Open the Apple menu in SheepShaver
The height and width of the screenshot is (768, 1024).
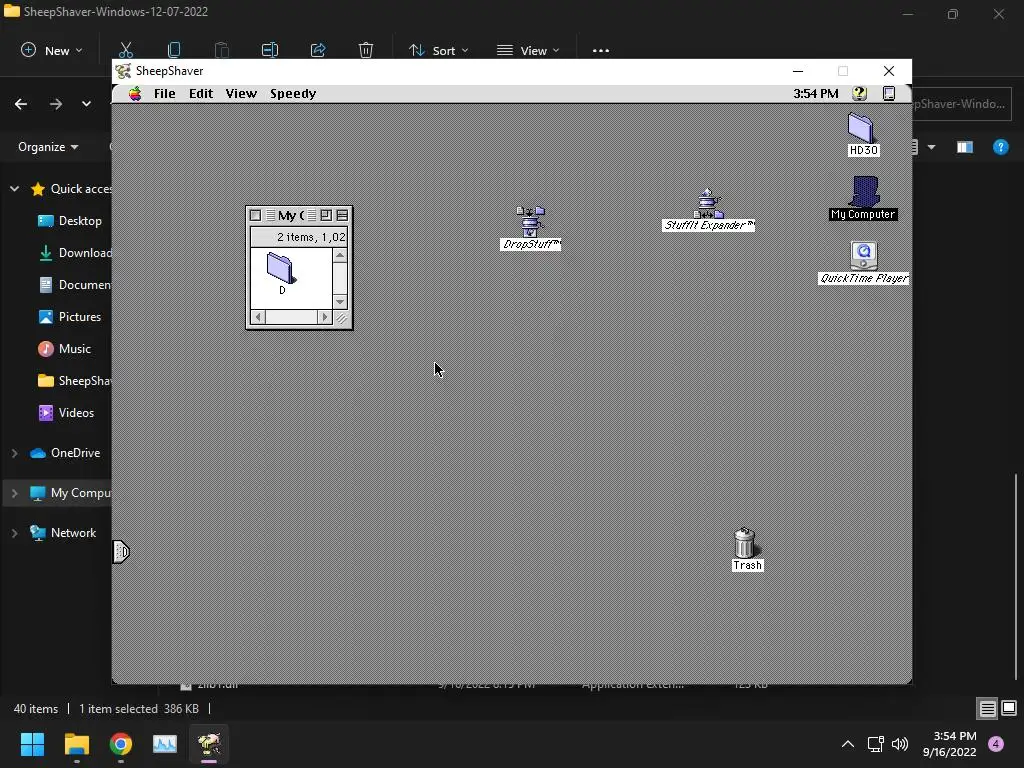[135, 93]
